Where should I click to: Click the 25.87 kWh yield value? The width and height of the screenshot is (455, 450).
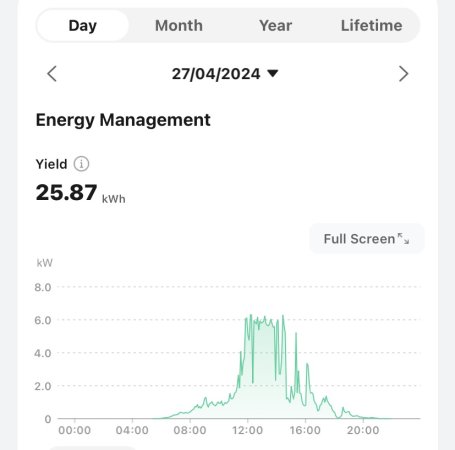coord(80,193)
